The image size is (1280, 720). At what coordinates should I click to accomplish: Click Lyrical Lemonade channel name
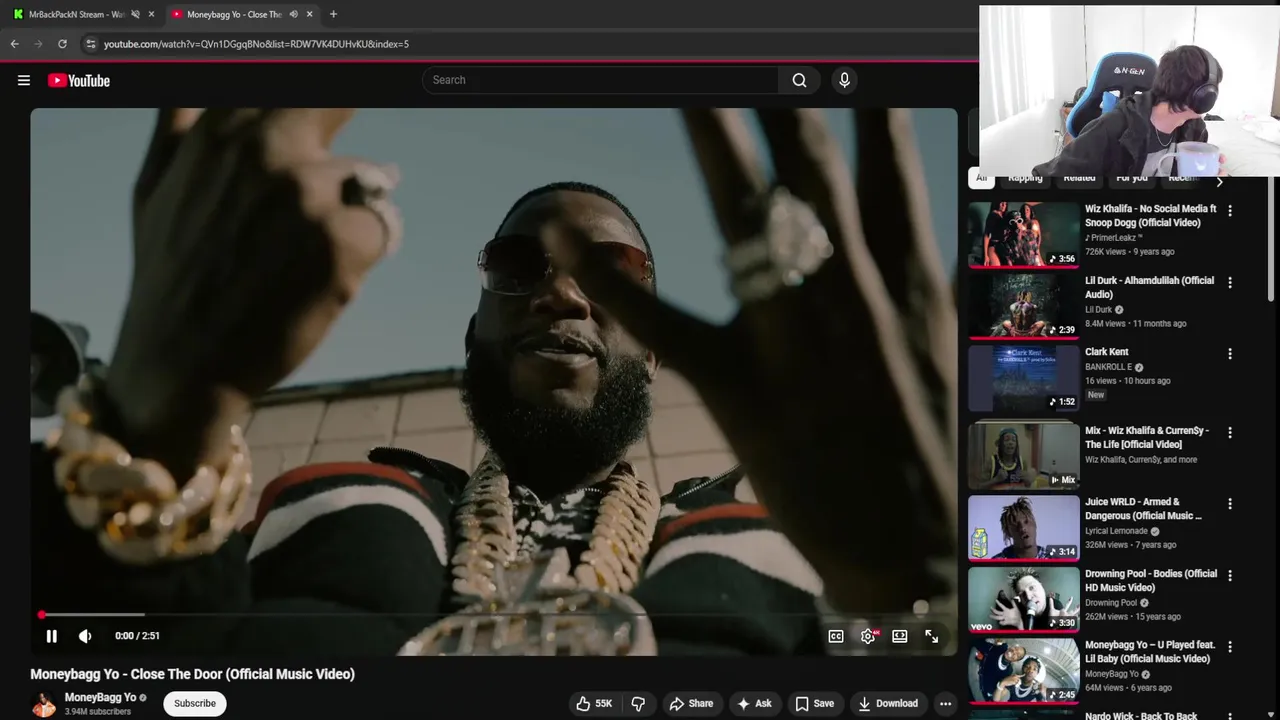[1116, 531]
